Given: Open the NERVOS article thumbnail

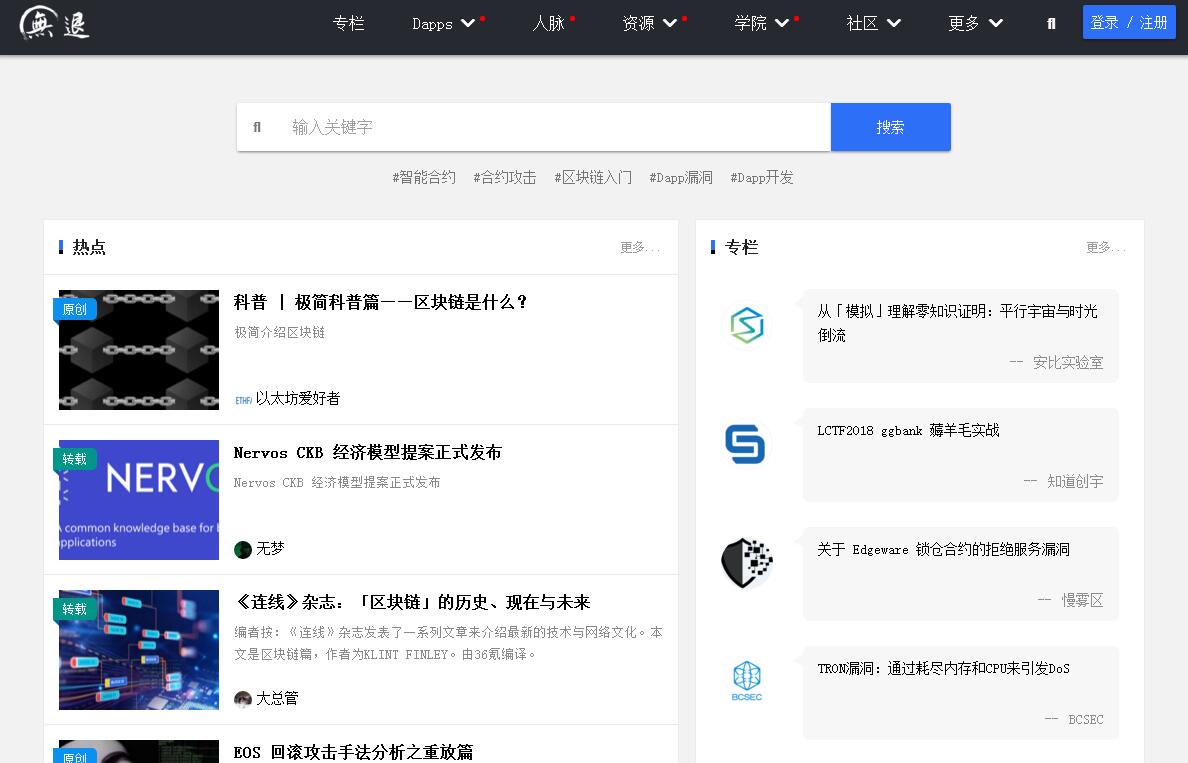Looking at the screenshot, I should point(139,500).
